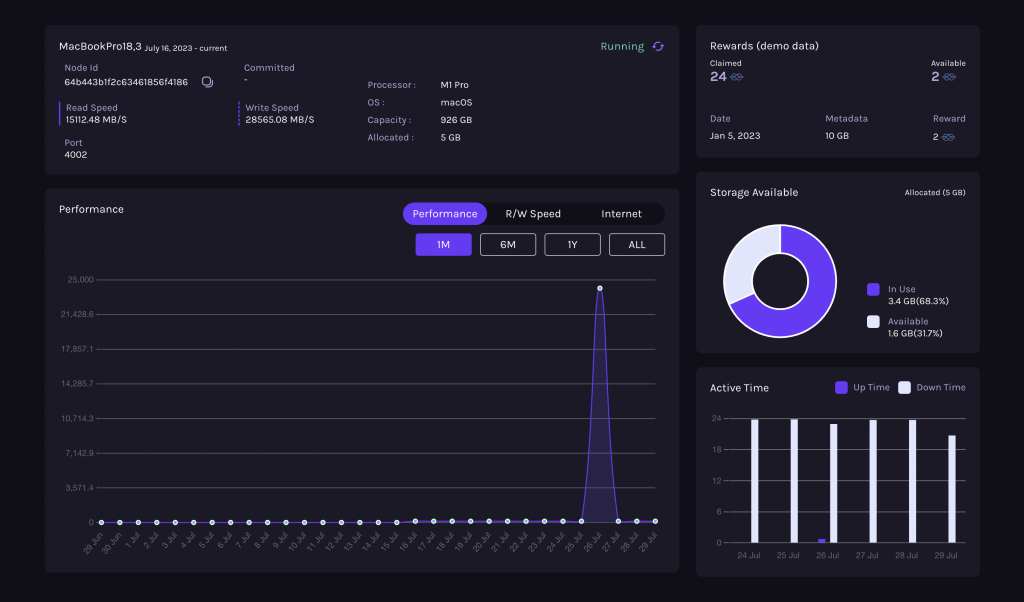Show ALL time performance data
The width and height of the screenshot is (1024, 602).
636,245
